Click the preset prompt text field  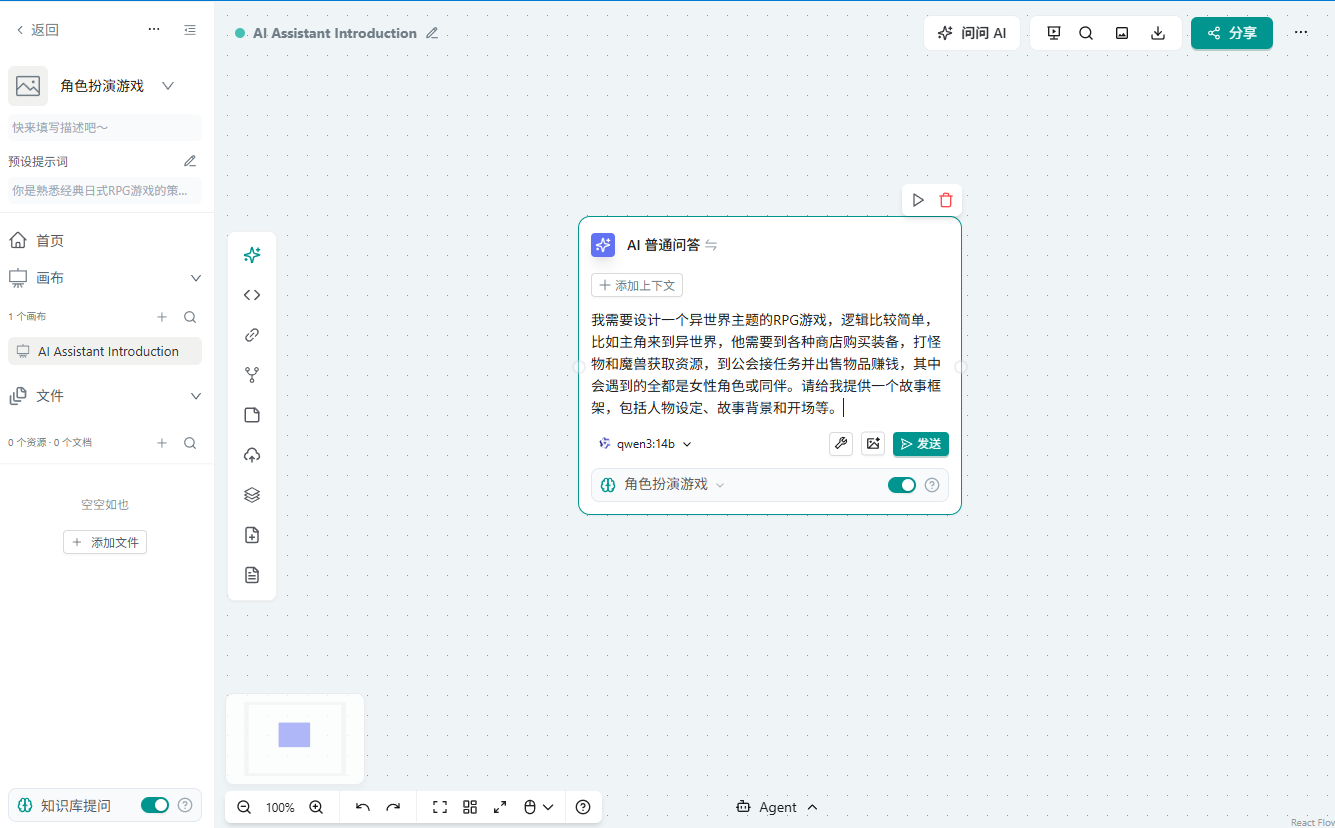pyautogui.click(x=105, y=190)
